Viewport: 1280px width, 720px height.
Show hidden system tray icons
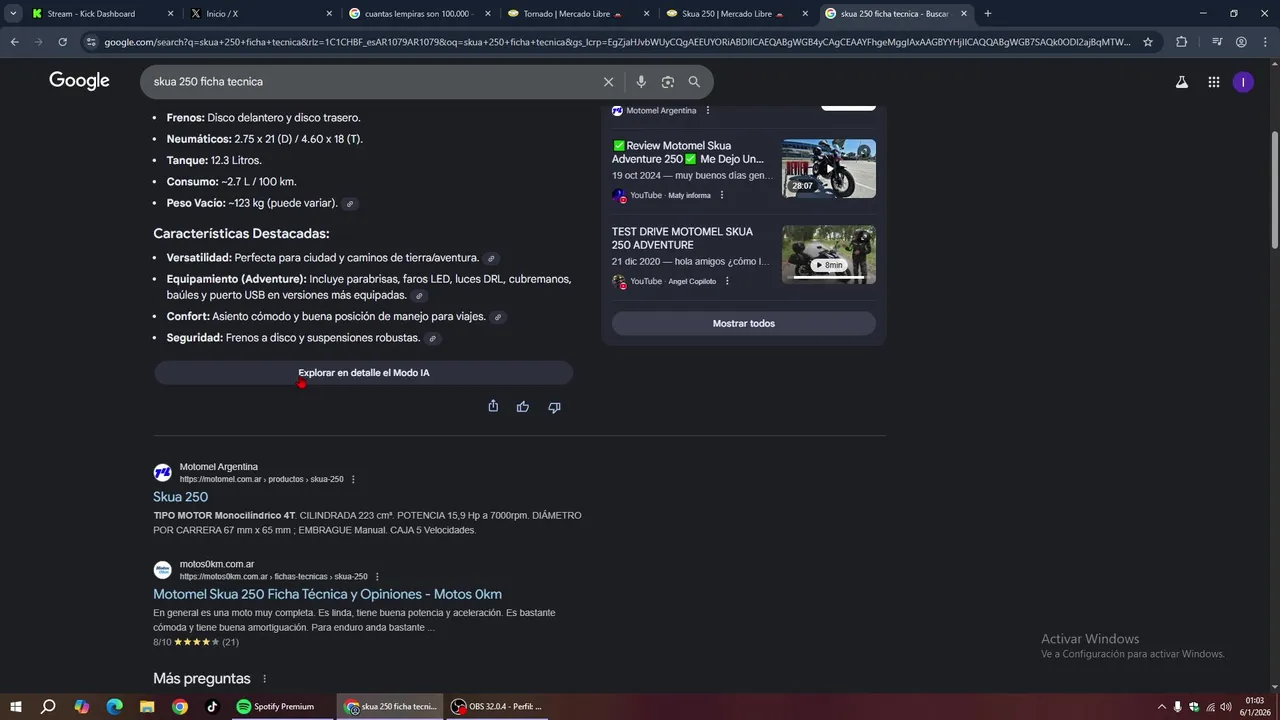coord(1161,707)
